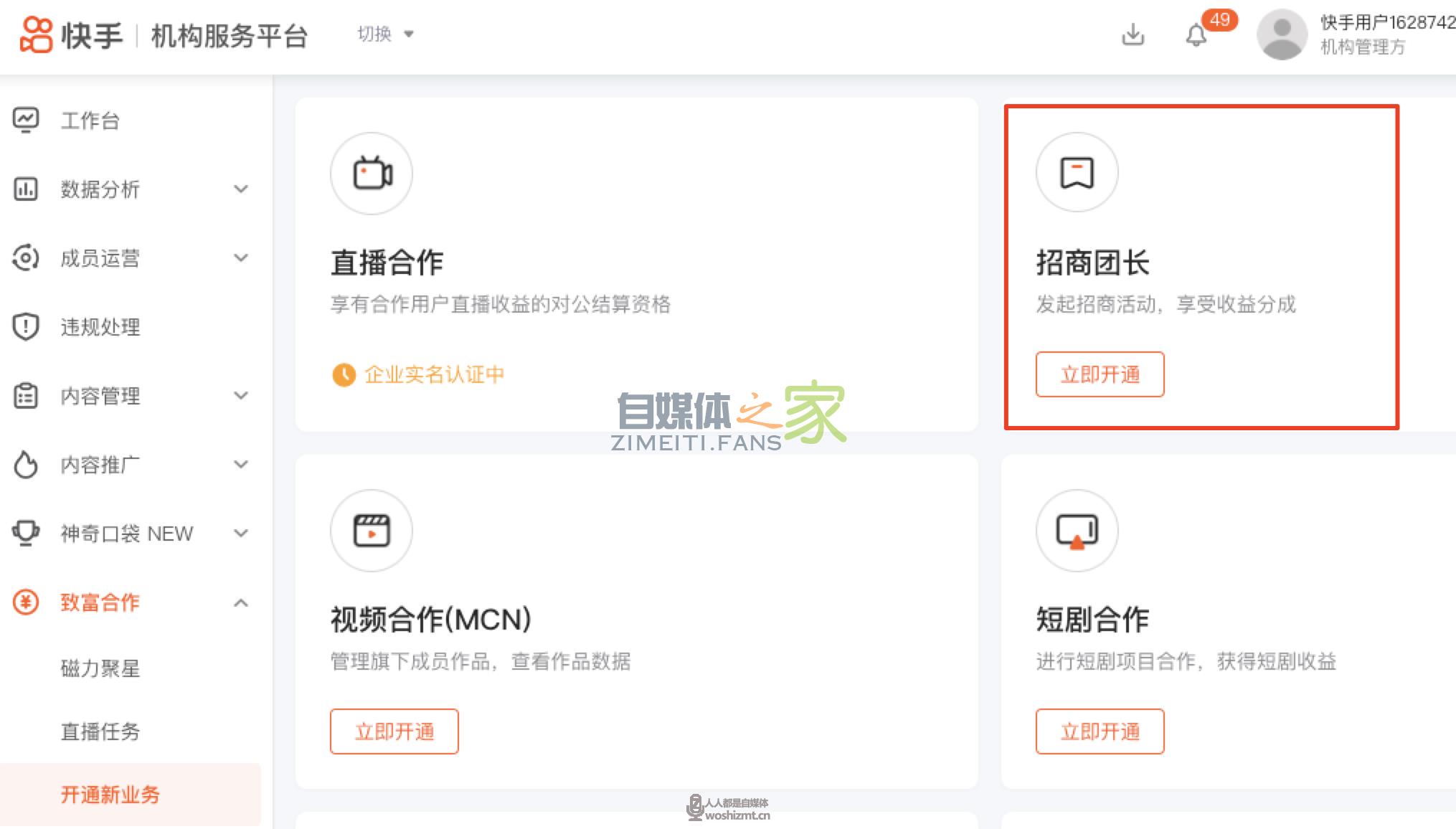Open 磁力聚星 submenu item

point(100,668)
